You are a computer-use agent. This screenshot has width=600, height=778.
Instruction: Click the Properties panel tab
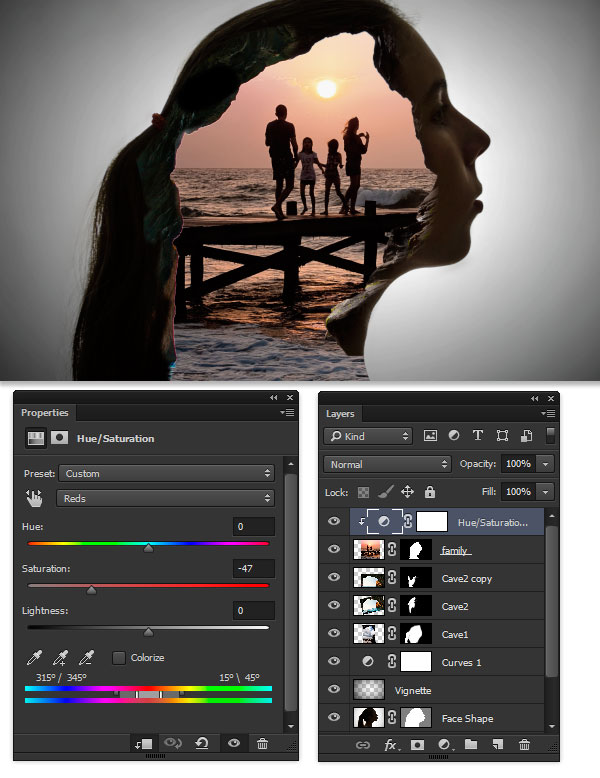(x=45, y=413)
